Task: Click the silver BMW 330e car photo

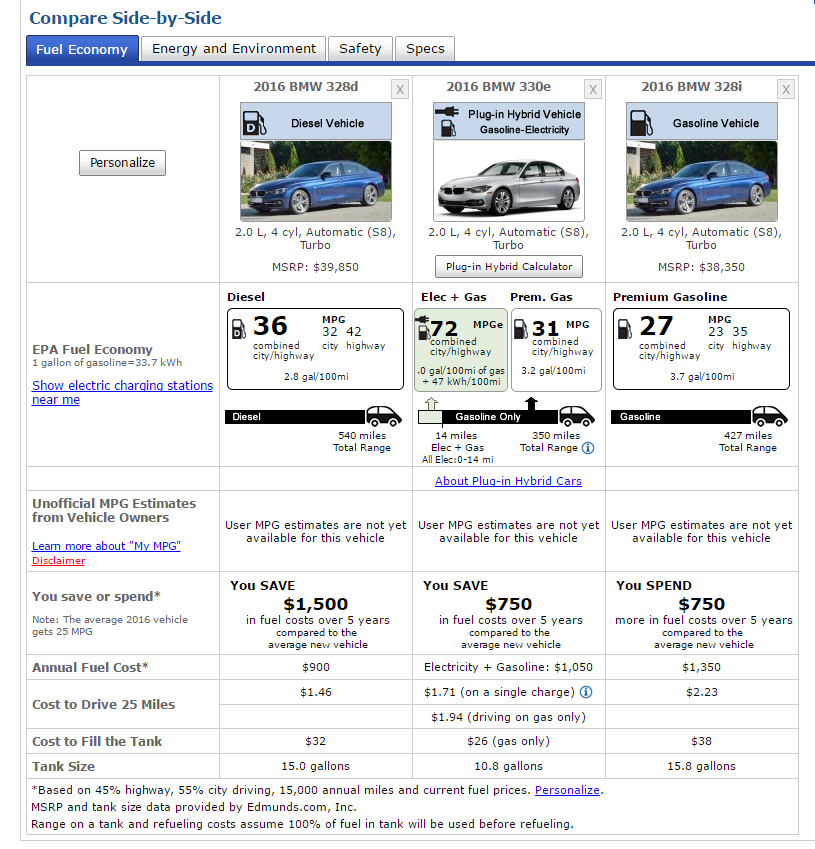Action: [x=508, y=182]
